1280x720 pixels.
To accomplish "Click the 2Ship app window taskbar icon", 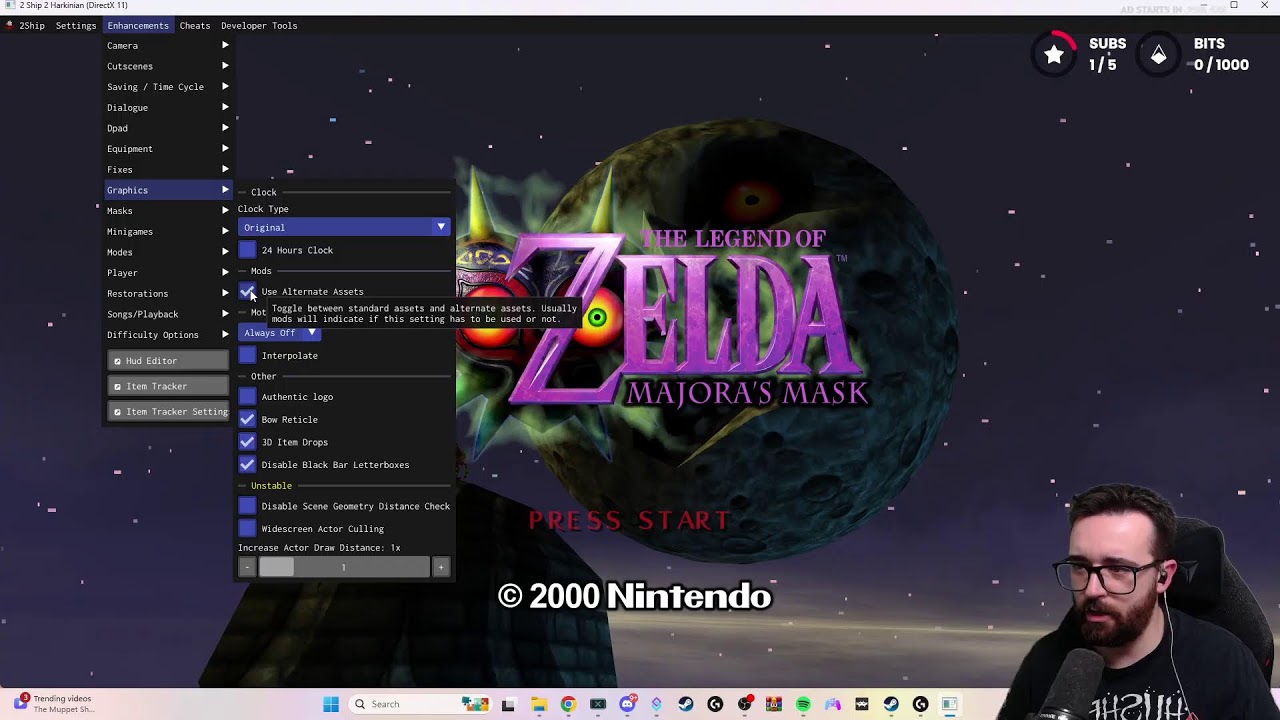I will point(949,704).
